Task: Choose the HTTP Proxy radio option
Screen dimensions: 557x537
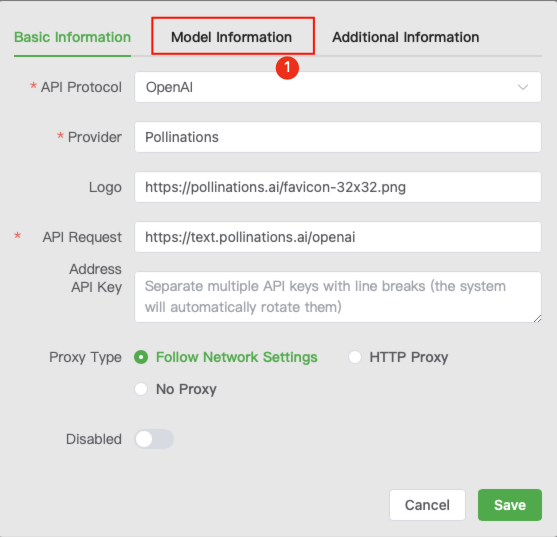Action: (355, 357)
